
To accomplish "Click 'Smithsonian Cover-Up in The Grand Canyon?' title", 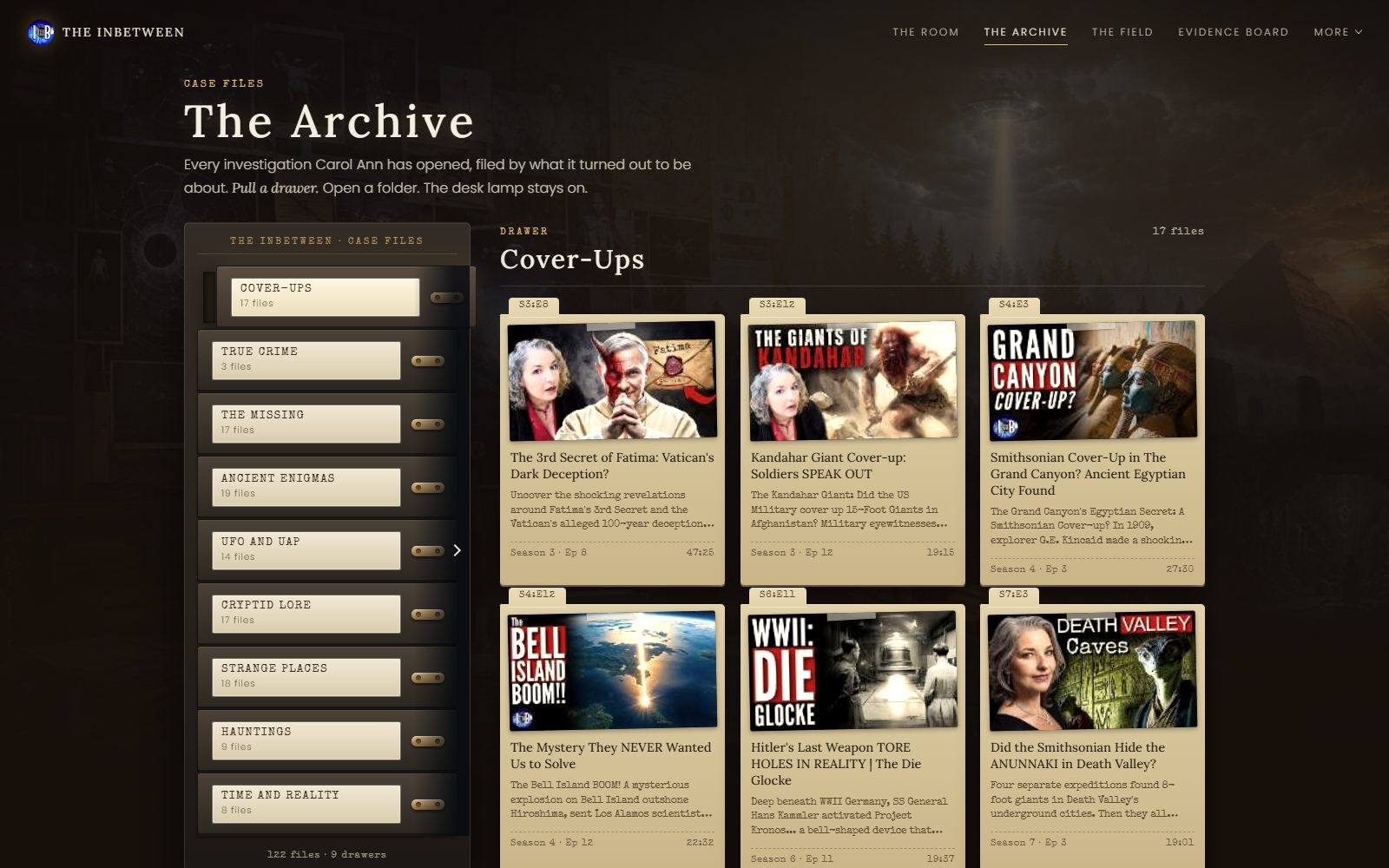I will pyautogui.click(x=1088, y=474).
